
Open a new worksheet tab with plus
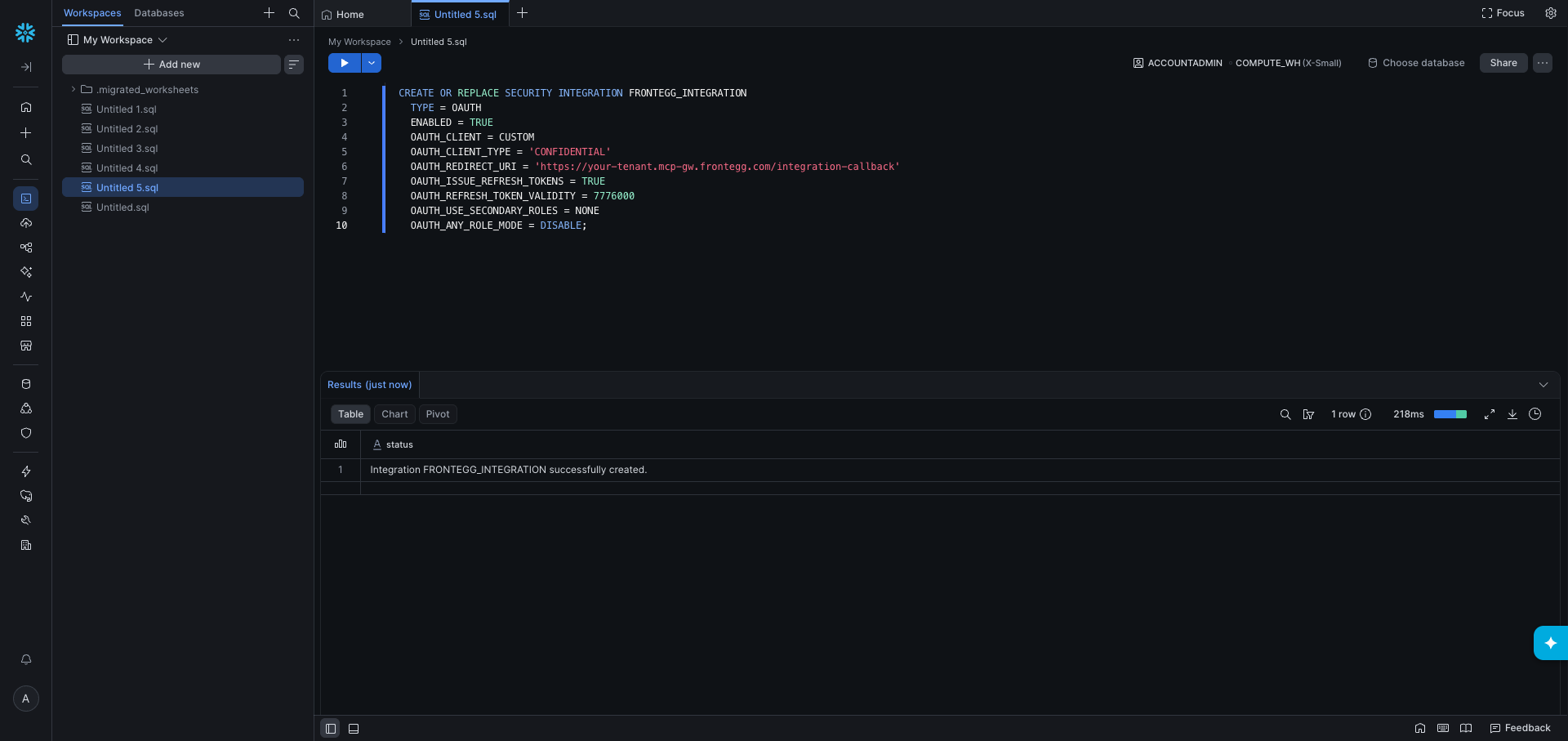[523, 13]
